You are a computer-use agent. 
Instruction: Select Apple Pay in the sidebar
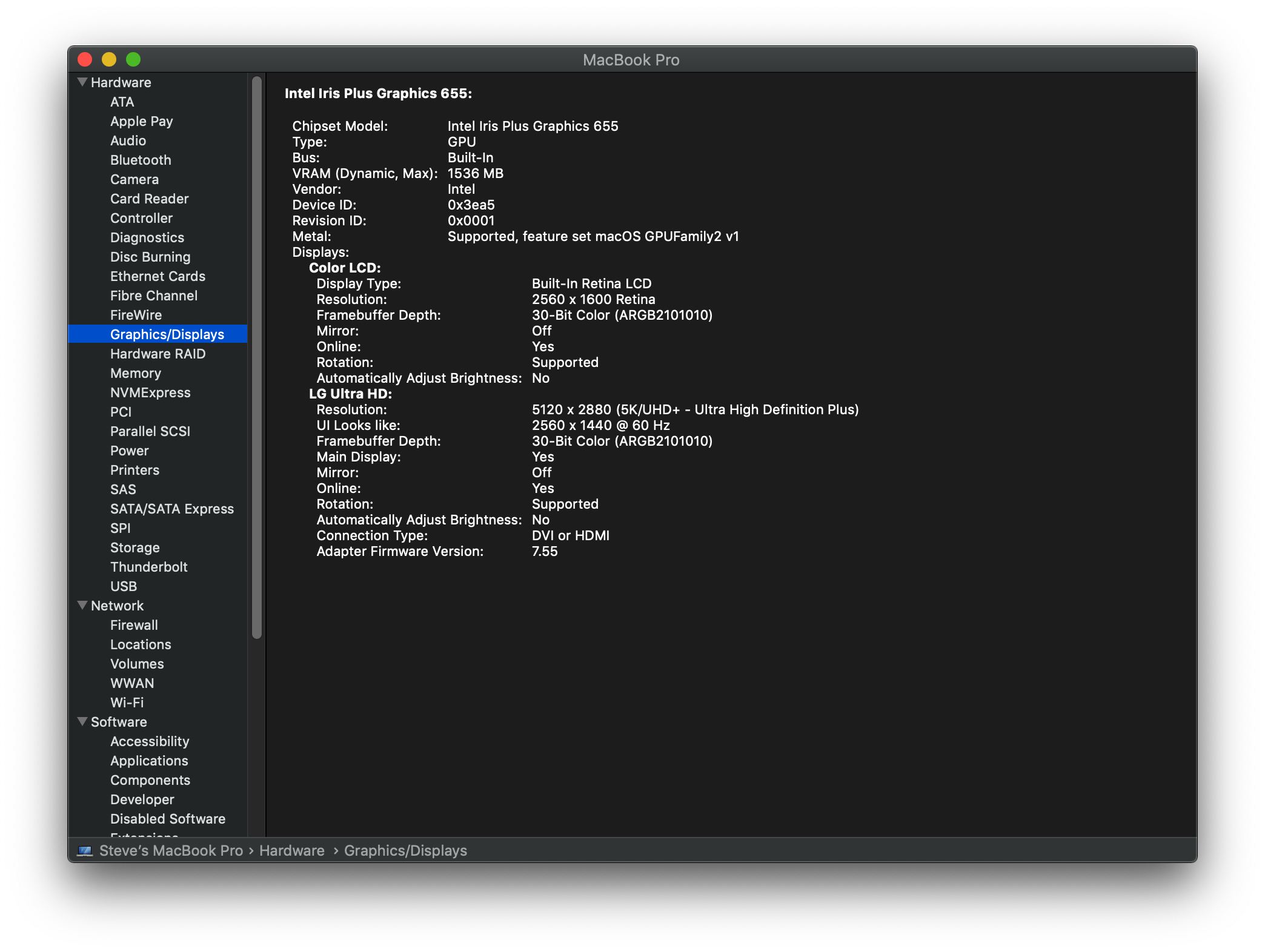pos(141,121)
